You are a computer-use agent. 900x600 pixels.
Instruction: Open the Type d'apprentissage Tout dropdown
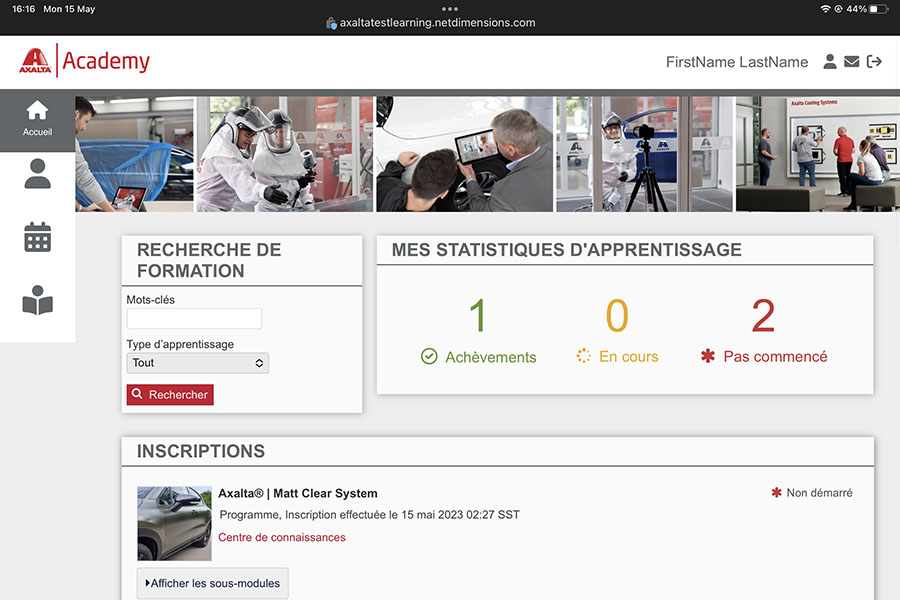coord(197,363)
